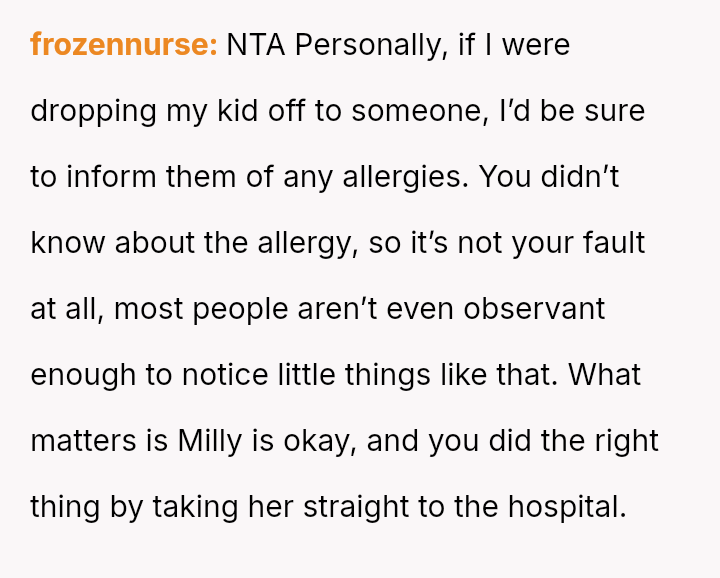Open the frozennurse username link
This screenshot has width=720, height=578.
pos(123,45)
